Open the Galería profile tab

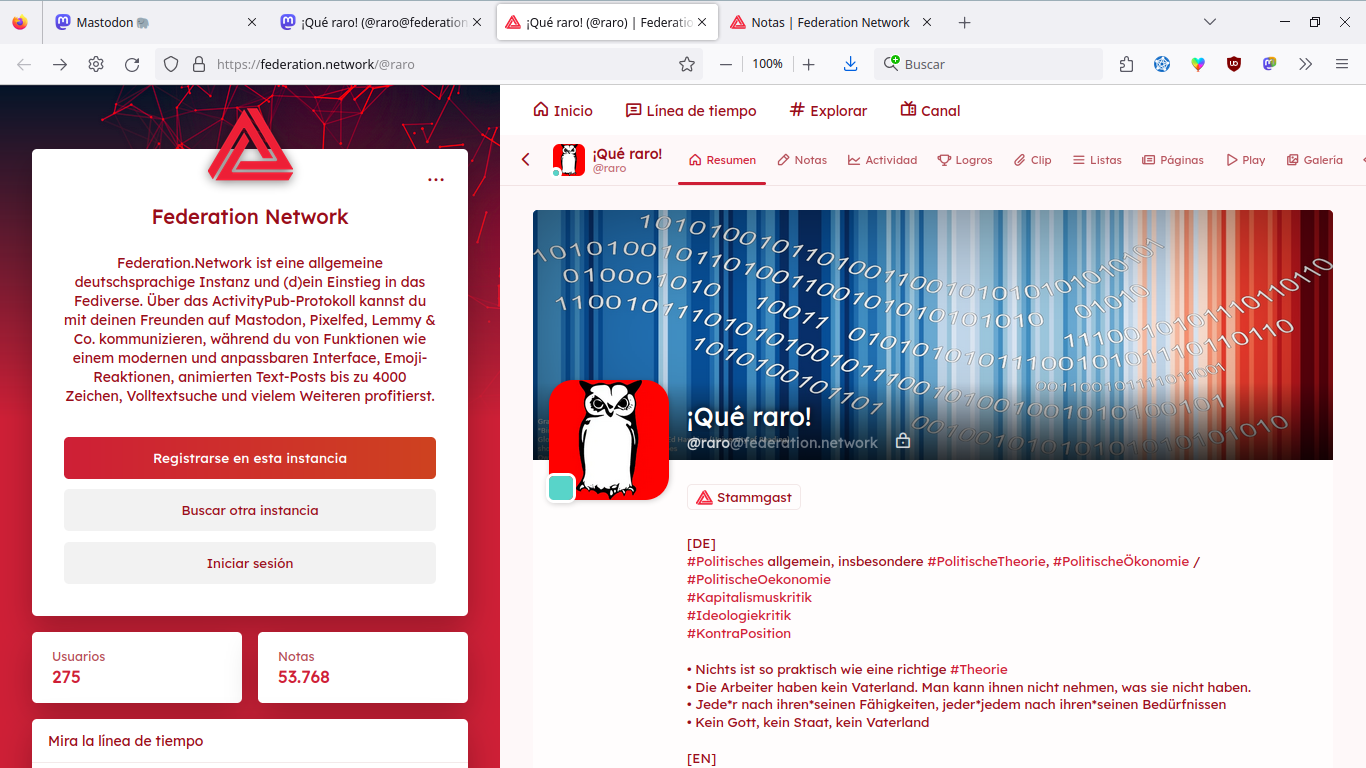click(x=1314, y=160)
